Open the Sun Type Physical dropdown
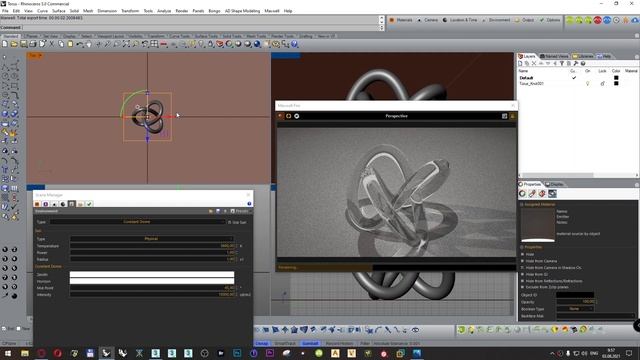 pyautogui.click(x=151, y=239)
